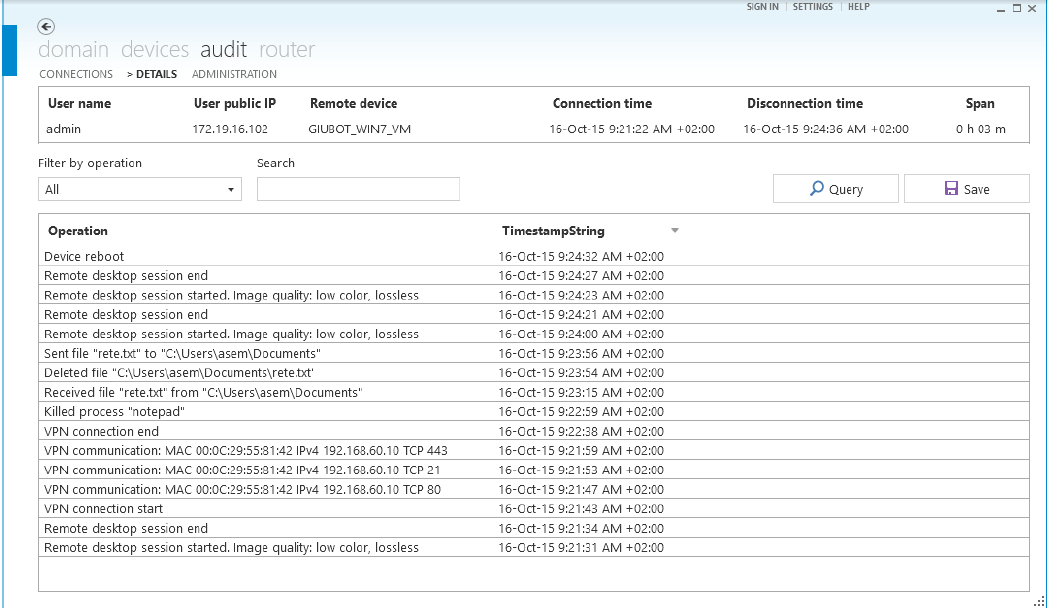1048x609 pixels.
Task: Go to the CONNECTIONS subtab
Action: [76, 74]
